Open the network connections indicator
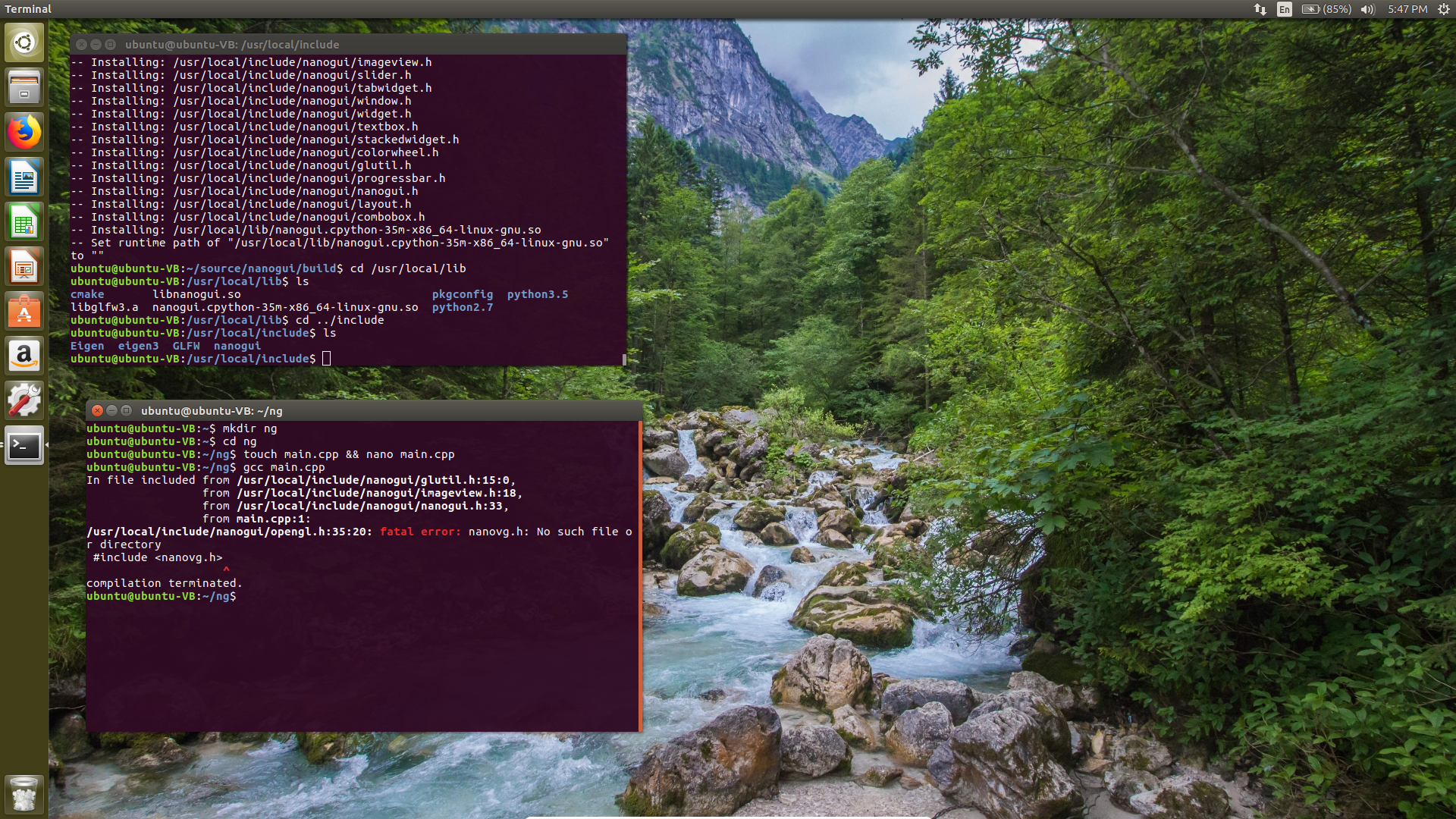Image resolution: width=1456 pixels, height=819 pixels. (1260, 9)
